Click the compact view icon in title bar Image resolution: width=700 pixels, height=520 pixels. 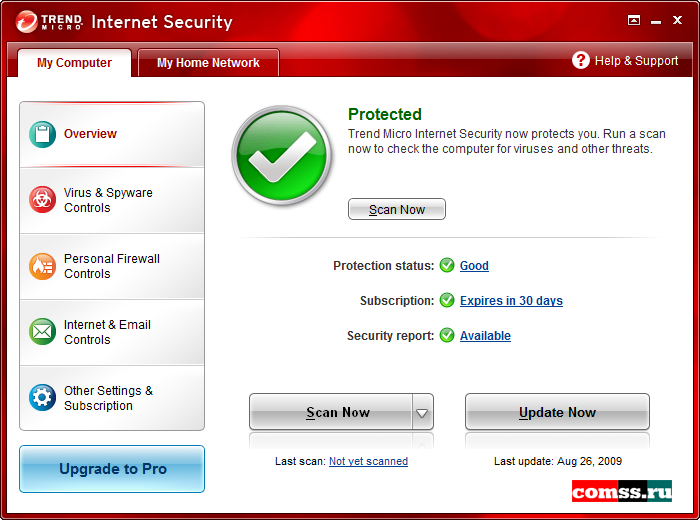coord(634,20)
